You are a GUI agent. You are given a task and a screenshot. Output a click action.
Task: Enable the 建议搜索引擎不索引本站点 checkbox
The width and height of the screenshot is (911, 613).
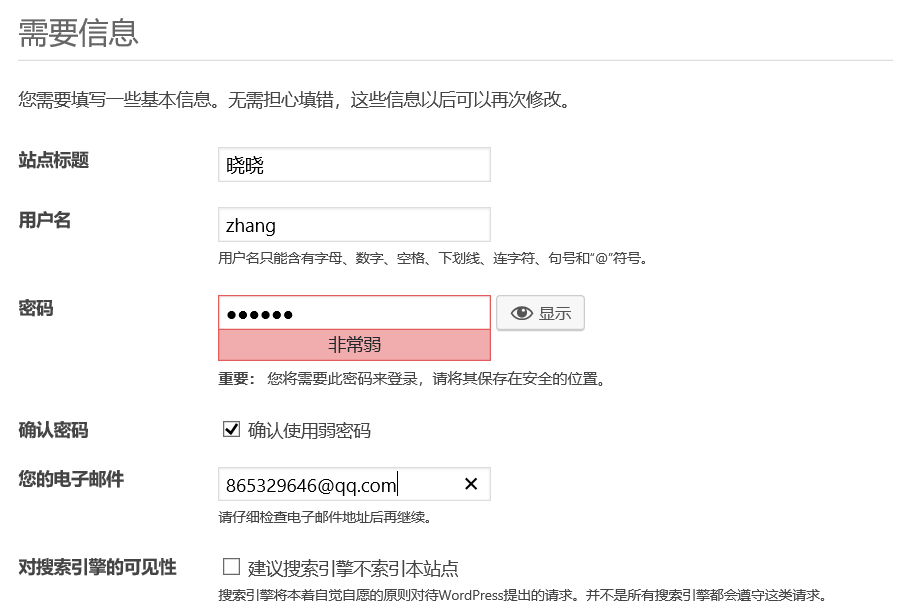[x=231, y=567]
